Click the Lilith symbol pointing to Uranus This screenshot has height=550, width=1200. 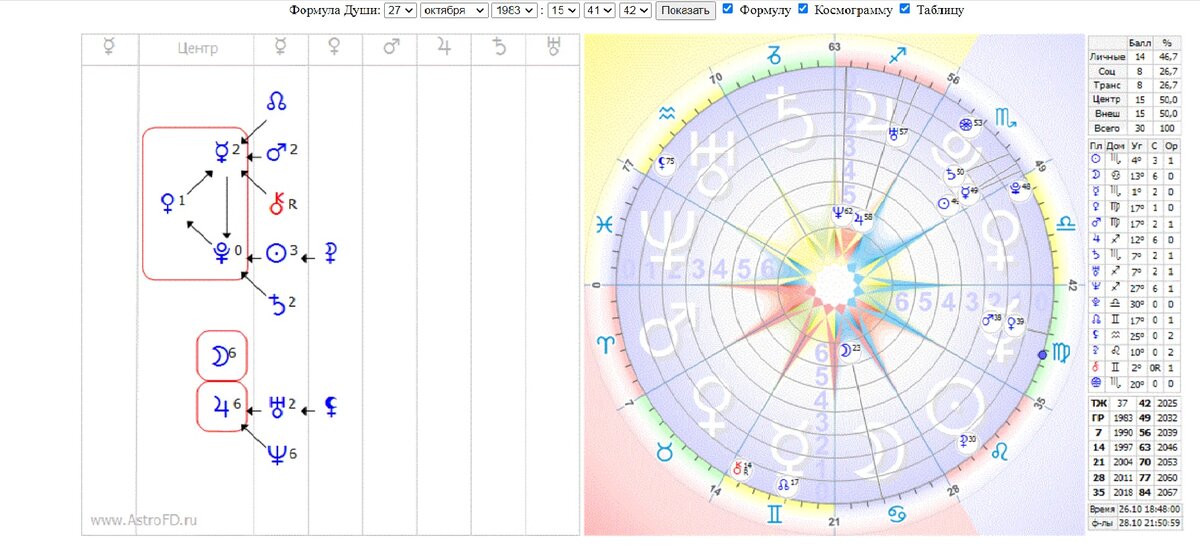(330, 406)
